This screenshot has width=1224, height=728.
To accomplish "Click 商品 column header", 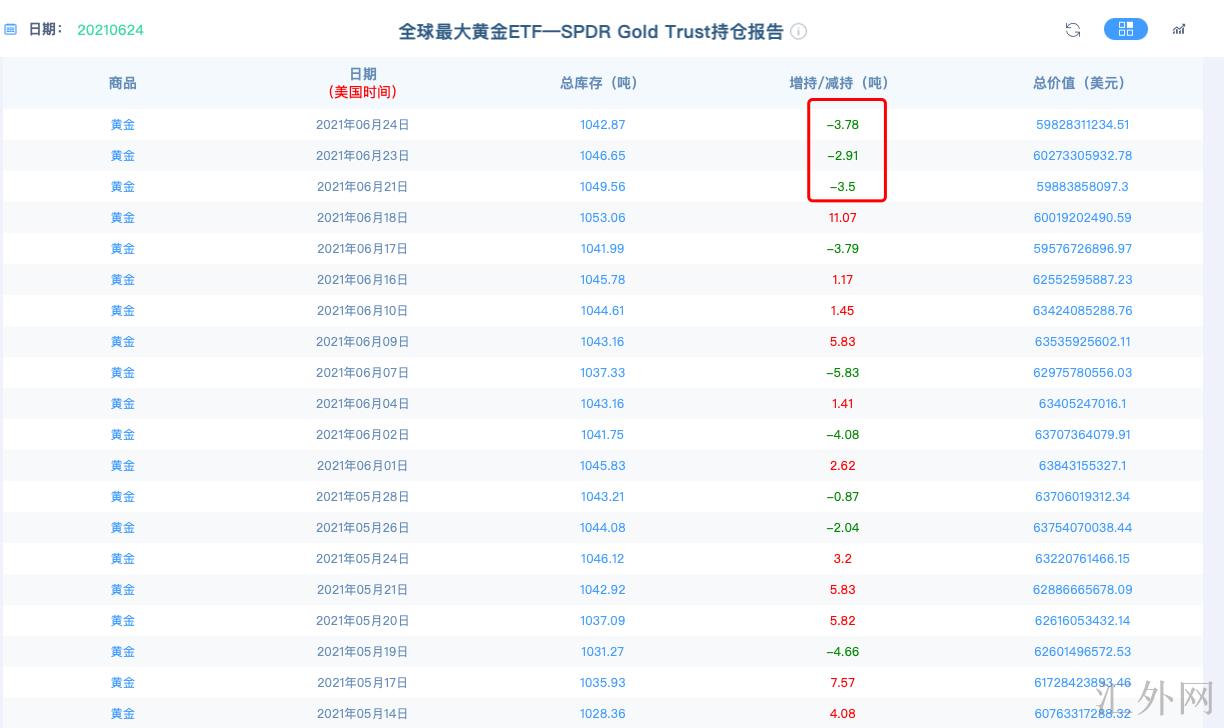I will 123,83.
